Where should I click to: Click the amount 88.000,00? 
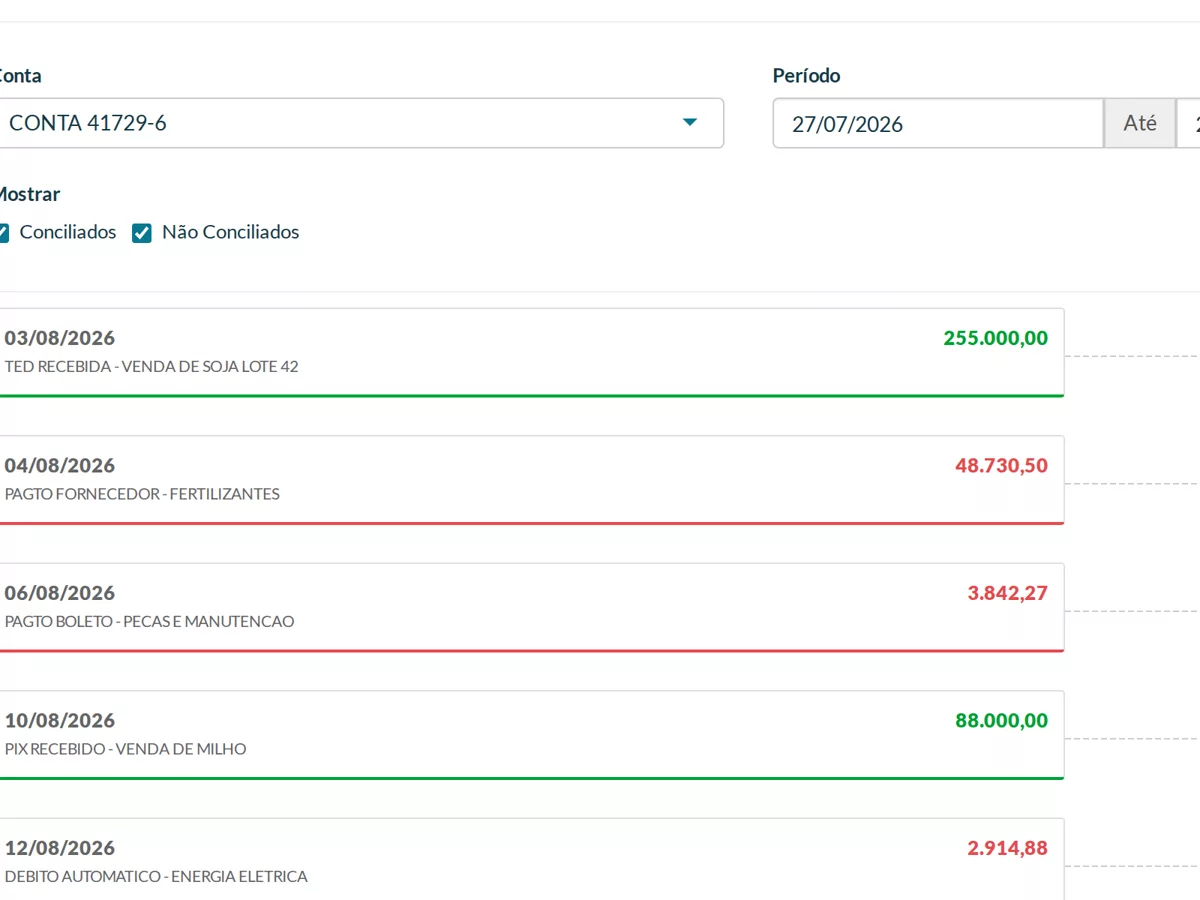pyautogui.click(x=1002, y=720)
